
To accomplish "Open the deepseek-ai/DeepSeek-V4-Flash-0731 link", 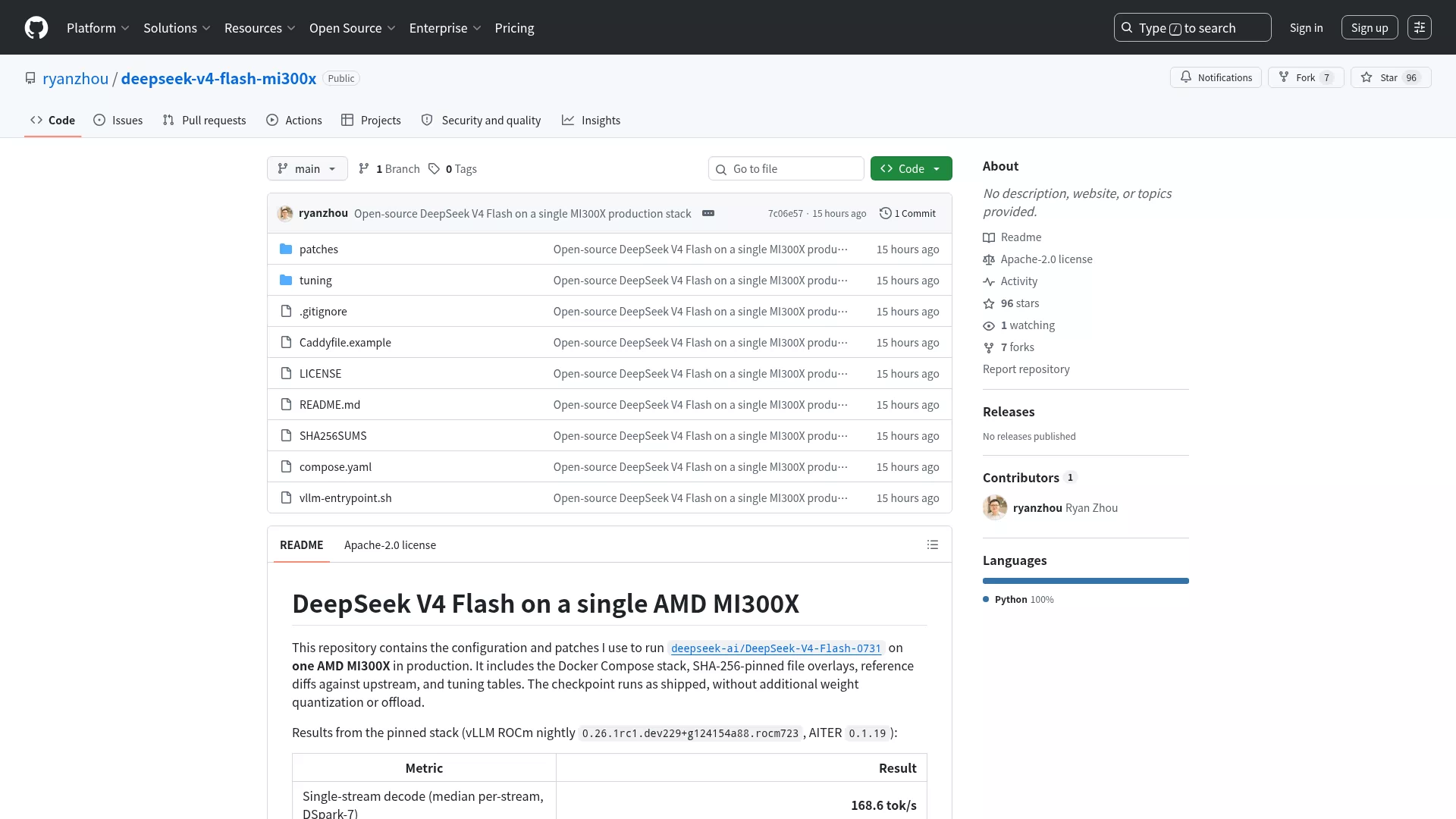I will [x=776, y=648].
